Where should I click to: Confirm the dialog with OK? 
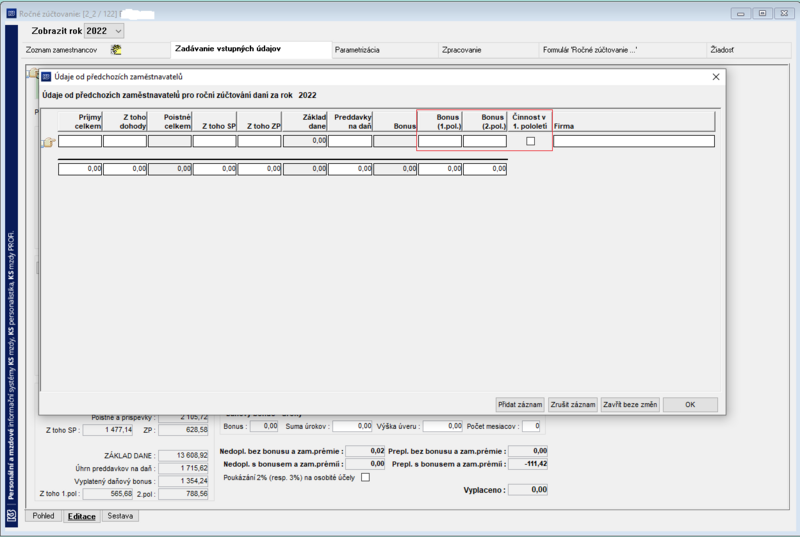coord(690,404)
